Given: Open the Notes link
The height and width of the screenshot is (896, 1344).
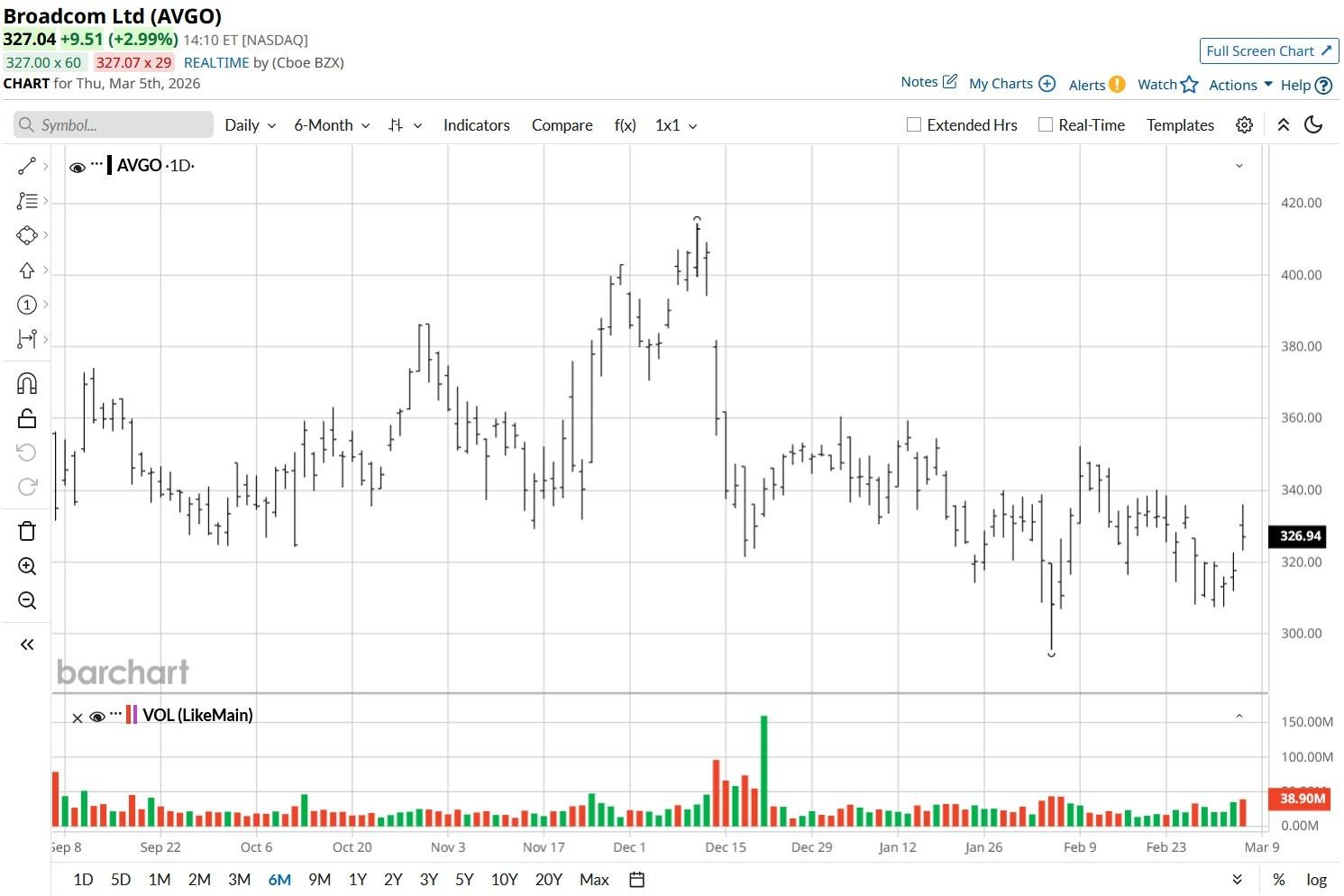Looking at the screenshot, I should tap(919, 82).
